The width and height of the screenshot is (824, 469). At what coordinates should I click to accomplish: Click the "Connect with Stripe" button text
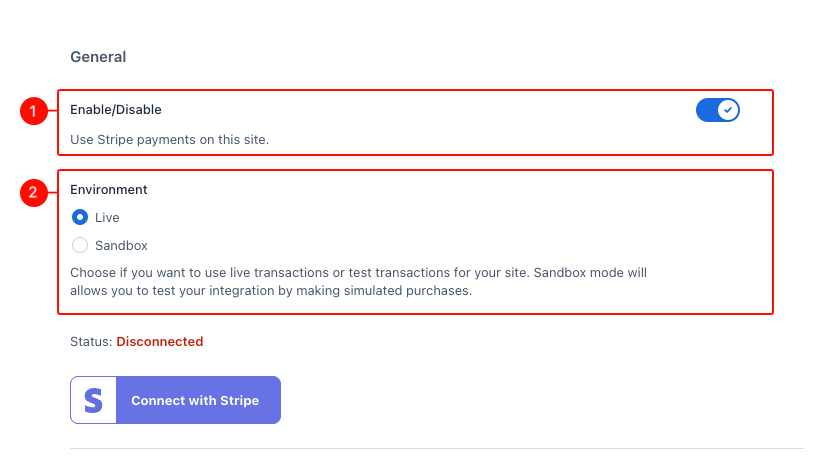[195, 400]
